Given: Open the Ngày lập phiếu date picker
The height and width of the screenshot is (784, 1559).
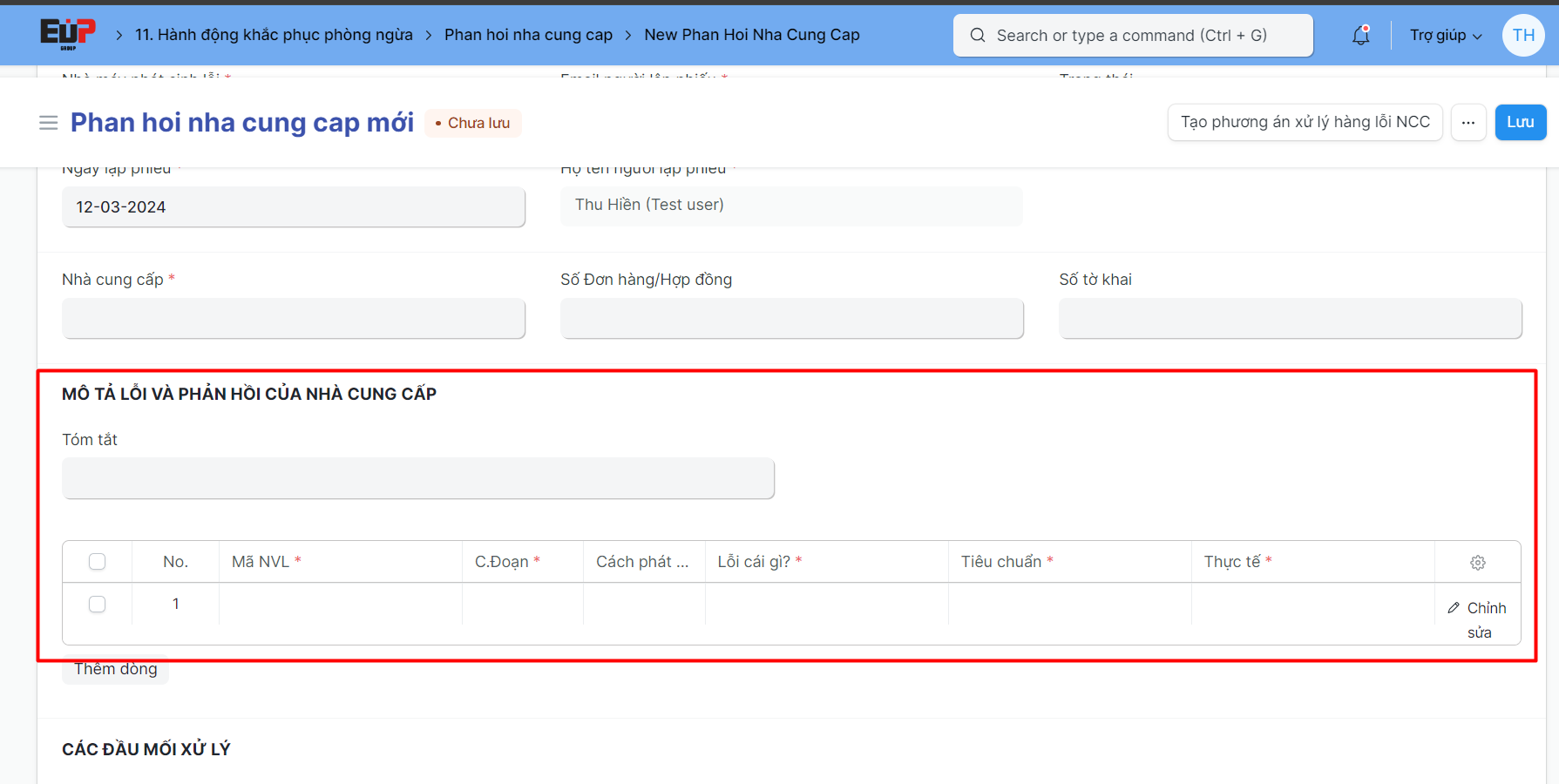Looking at the screenshot, I should (x=294, y=207).
